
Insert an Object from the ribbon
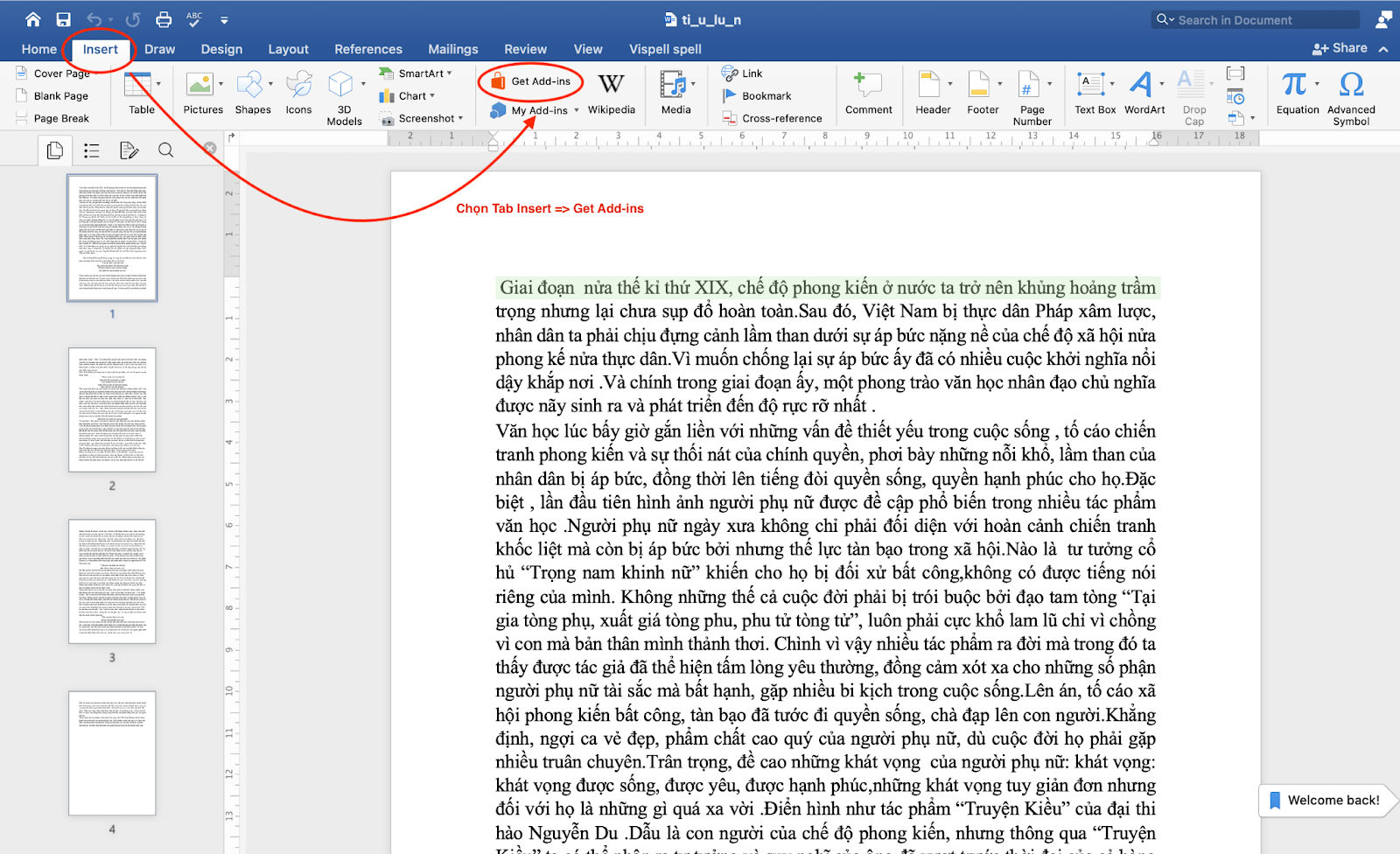pos(1235,118)
